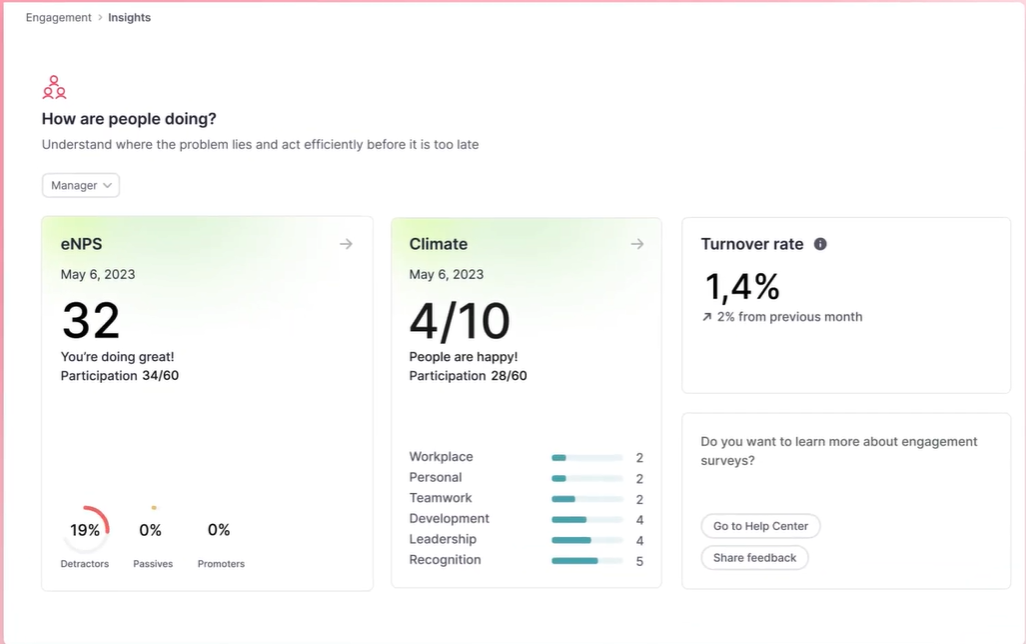Click the people group icon above heading
The image size is (1026, 644).
tap(54, 88)
